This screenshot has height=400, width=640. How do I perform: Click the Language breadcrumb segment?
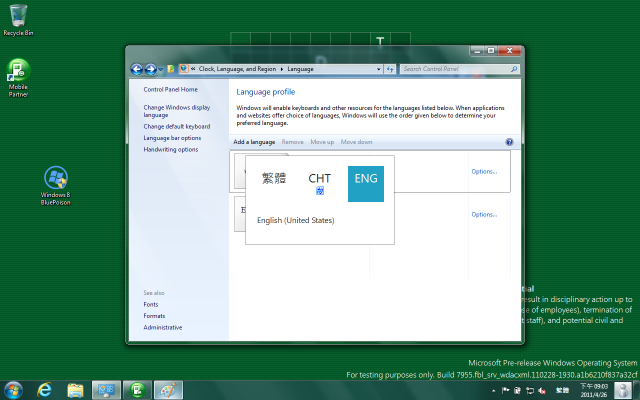[x=300, y=69]
